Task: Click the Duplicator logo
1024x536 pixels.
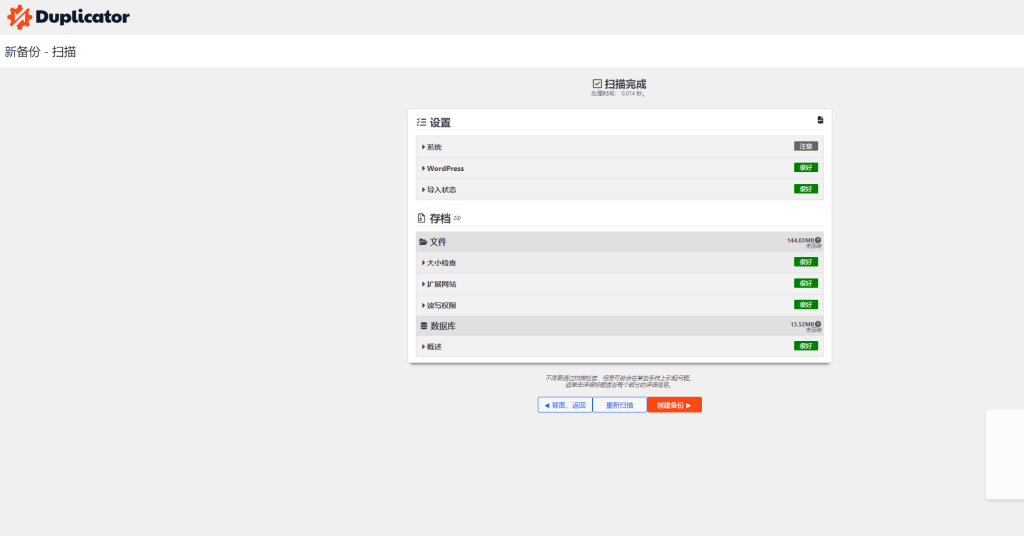Action: coord(68,17)
